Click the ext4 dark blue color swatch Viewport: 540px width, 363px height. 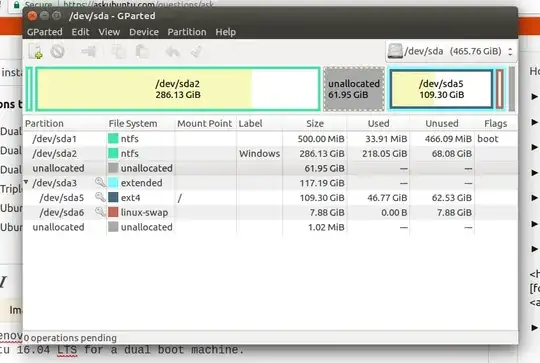pos(113,197)
